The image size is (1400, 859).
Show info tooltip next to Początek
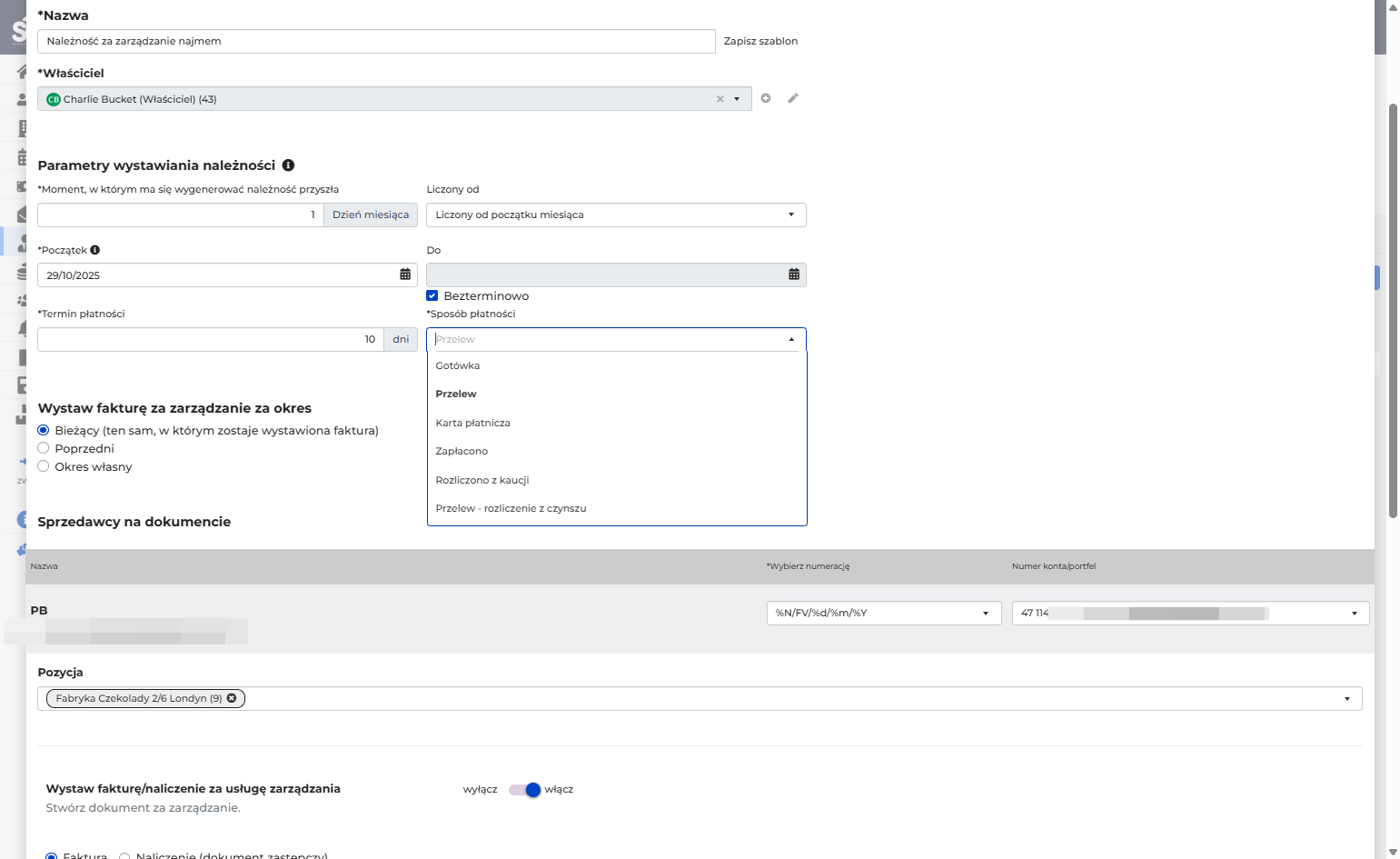[x=94, y=250]
